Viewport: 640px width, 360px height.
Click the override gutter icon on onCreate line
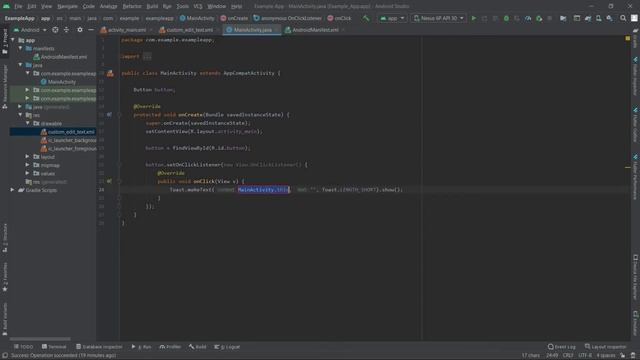pos(109,115)
